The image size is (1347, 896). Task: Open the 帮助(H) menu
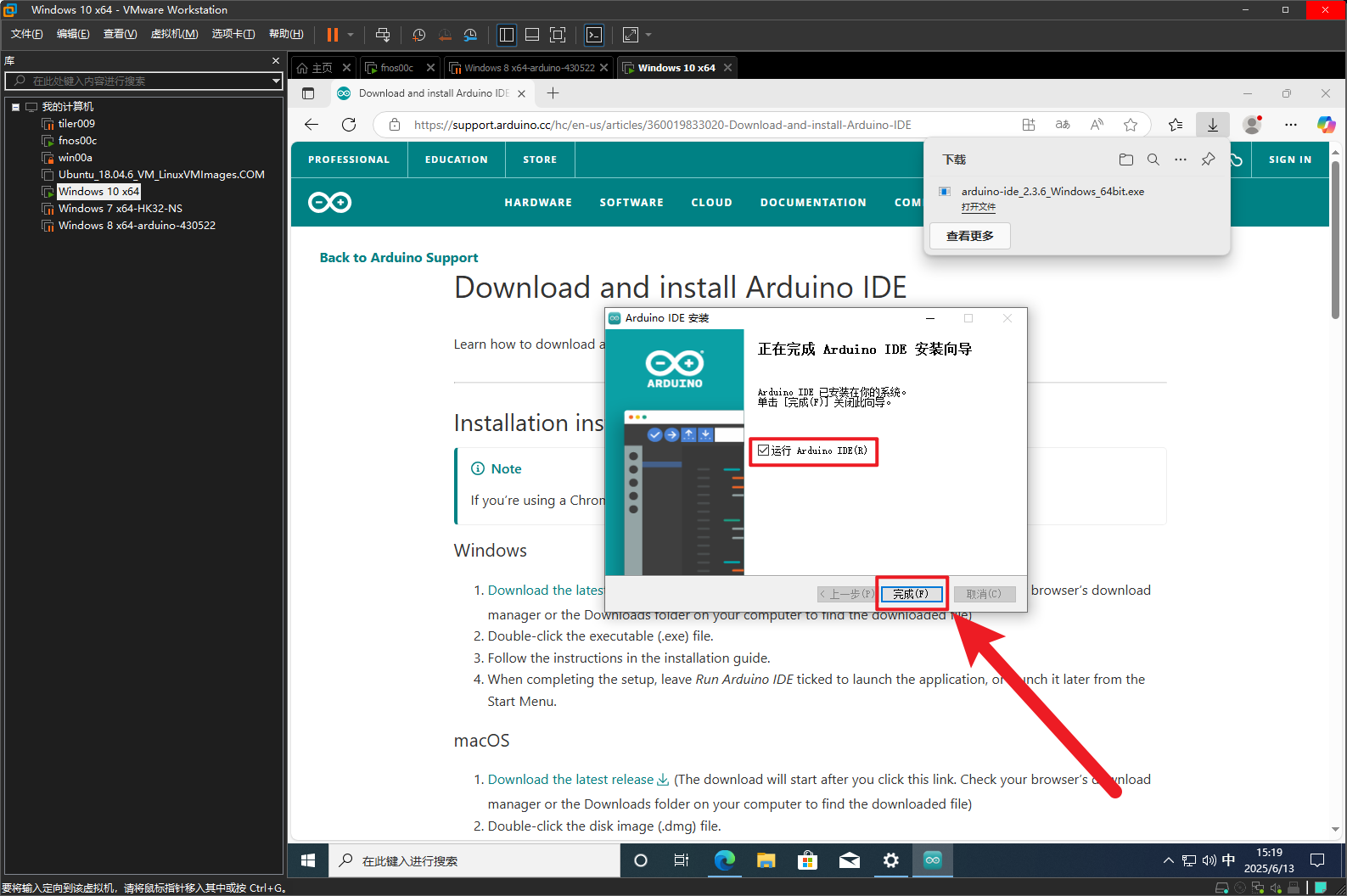click(x=286, y=34)
